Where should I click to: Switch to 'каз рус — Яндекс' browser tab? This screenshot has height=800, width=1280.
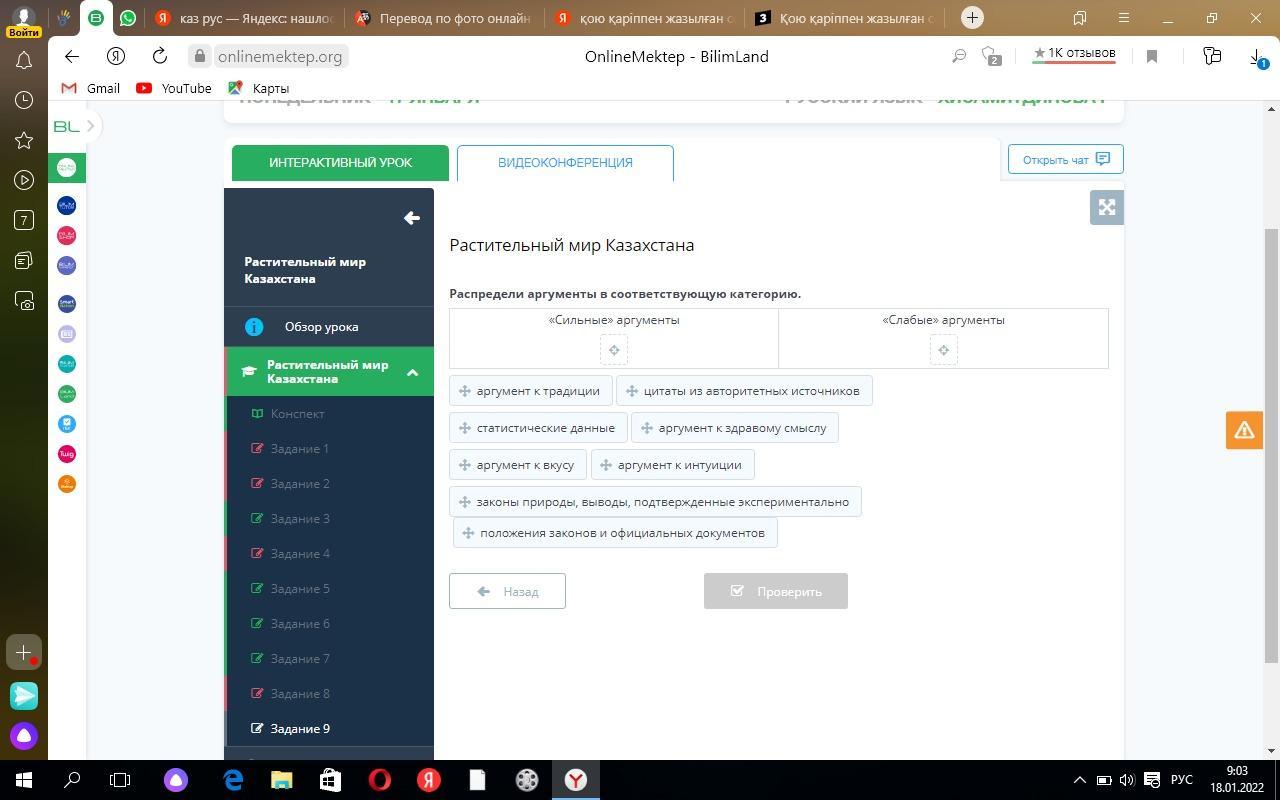tap(243, 17)
